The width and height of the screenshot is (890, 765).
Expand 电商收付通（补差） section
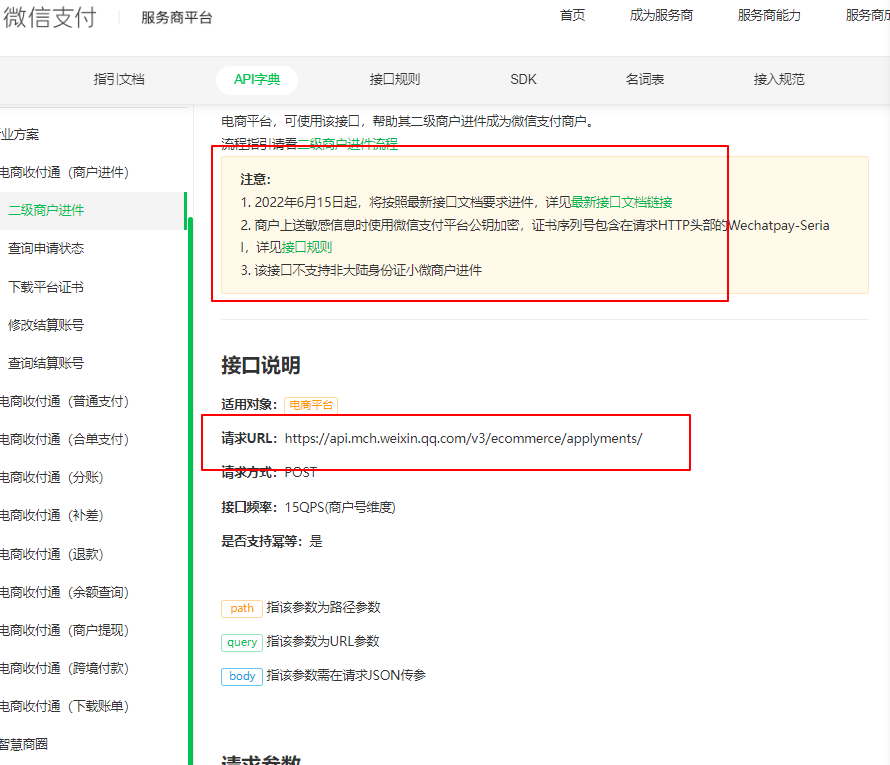click(52, 515)
